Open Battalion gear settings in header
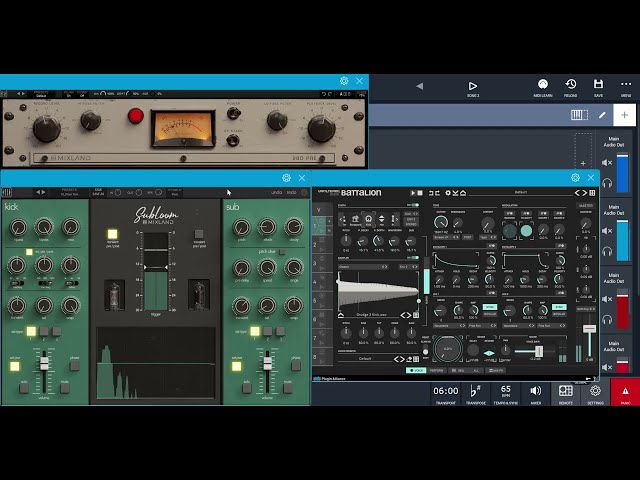 [448, 193]
